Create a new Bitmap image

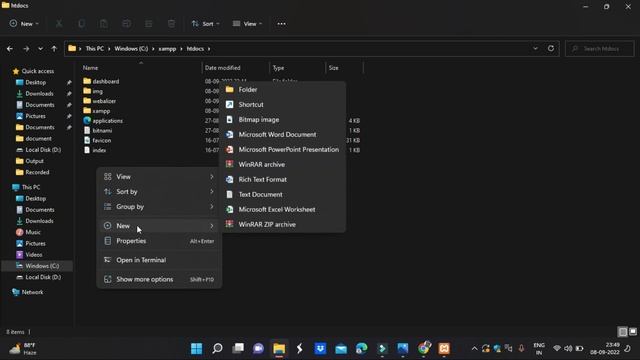tap(283, 120)
